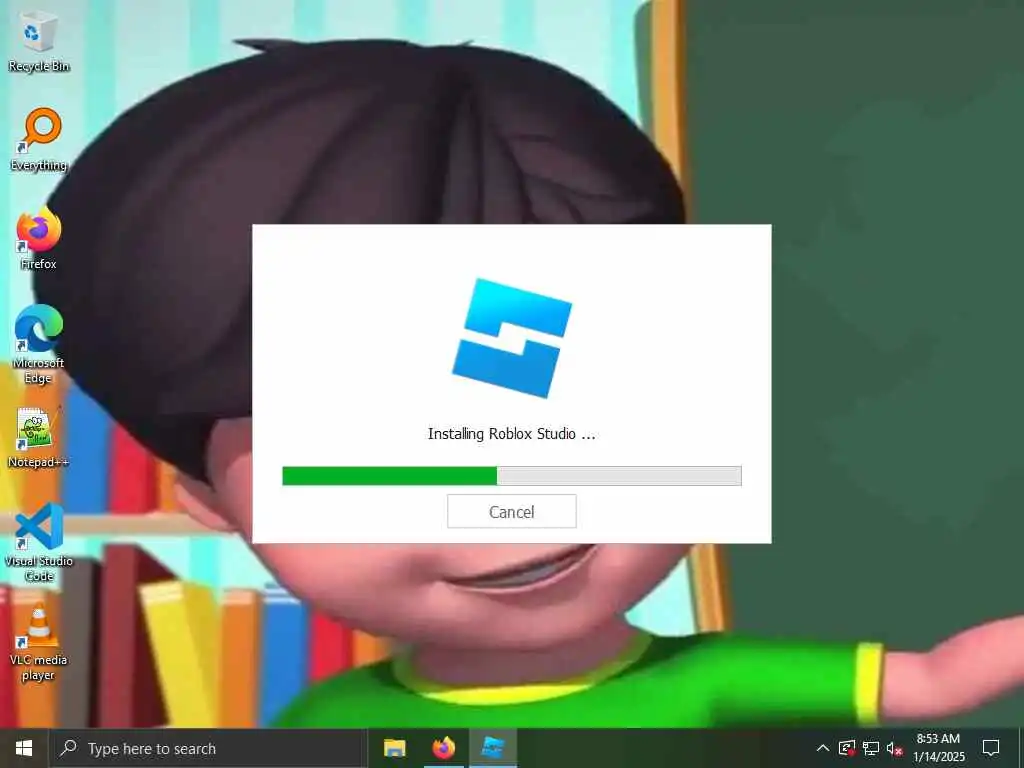This screenshot has width=1024, height=768.
Task: Click the 'Installing Roblox Studio ...' status text
Action: (x=511, y=434)
